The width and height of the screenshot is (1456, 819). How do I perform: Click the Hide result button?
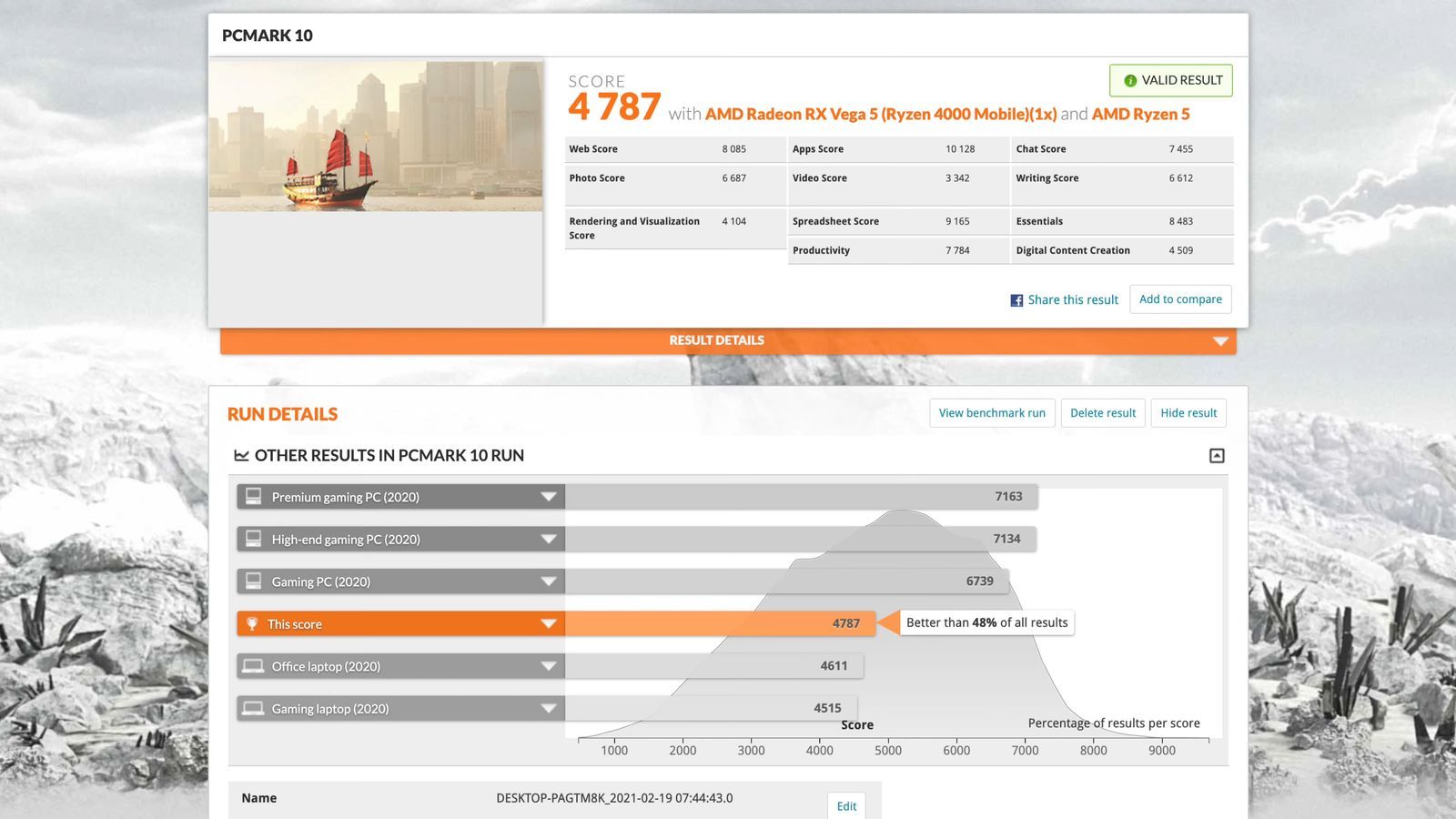coord(1188,413)
